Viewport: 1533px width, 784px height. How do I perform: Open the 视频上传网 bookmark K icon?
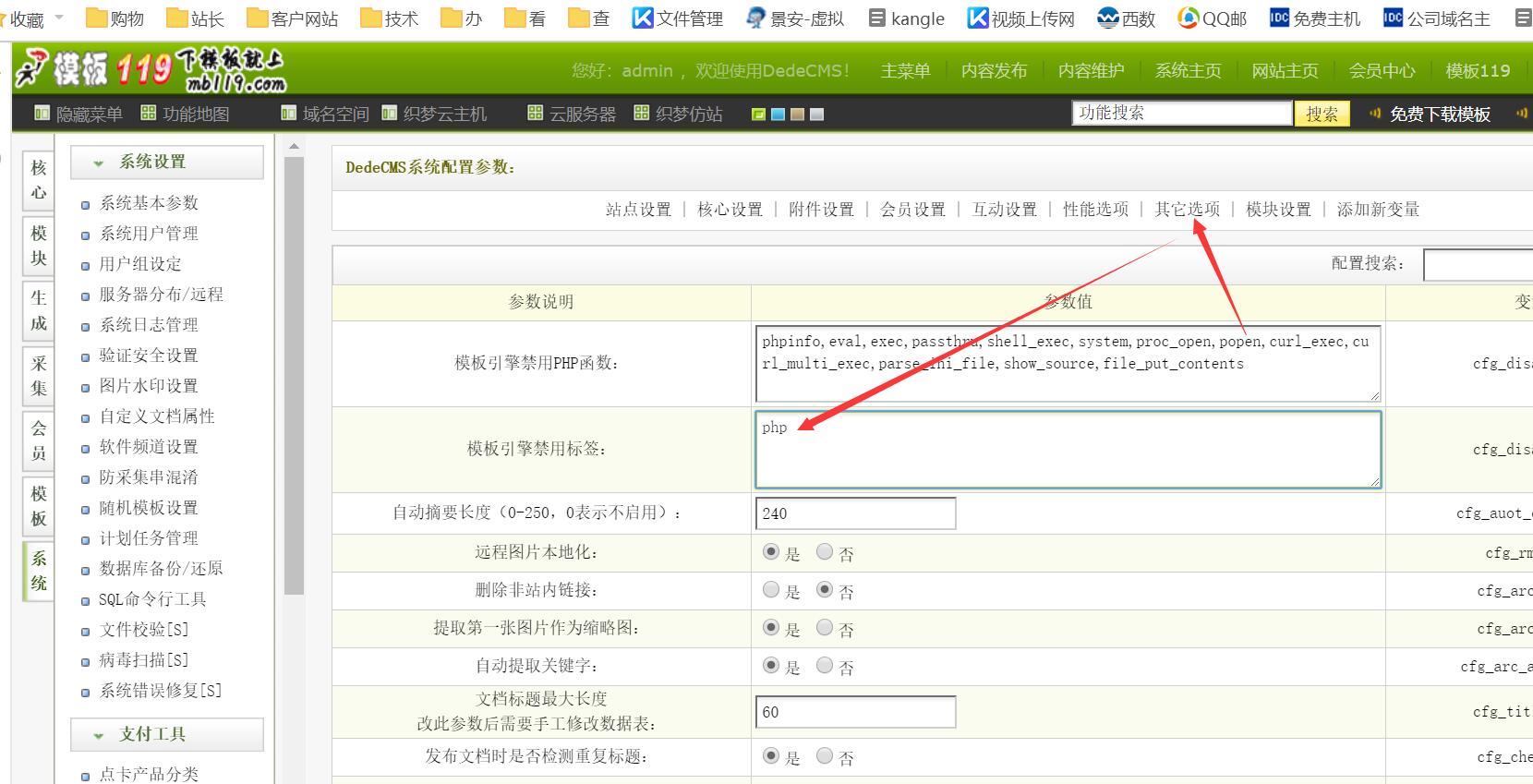pos(977,18)
